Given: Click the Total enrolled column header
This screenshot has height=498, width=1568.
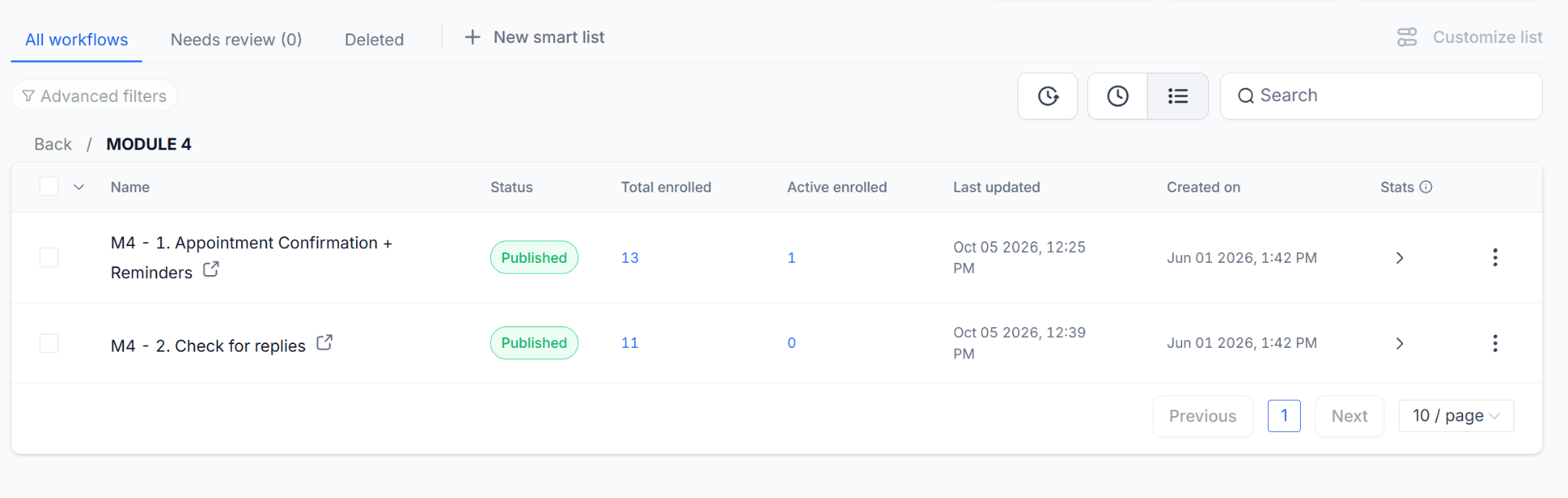Looking at the screenshot, I should (666, 187).
